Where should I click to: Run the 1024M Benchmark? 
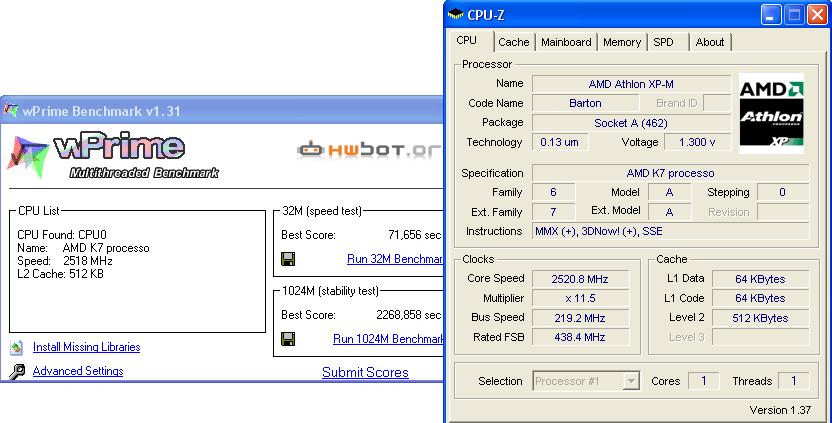point(387,339)
